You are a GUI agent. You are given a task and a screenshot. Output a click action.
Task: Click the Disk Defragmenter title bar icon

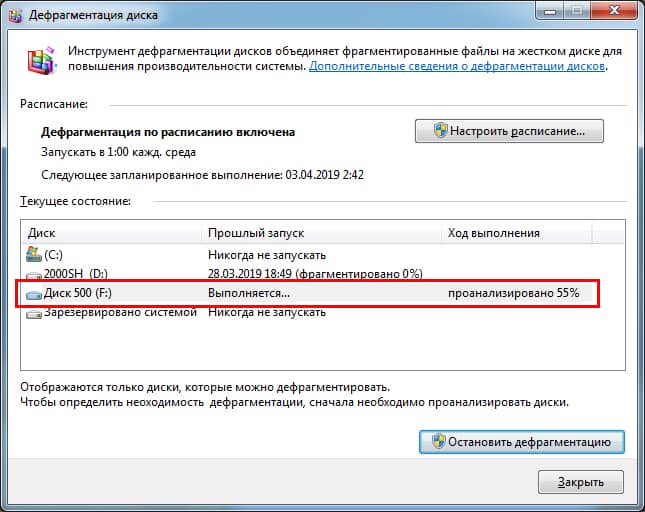point(15,15)
